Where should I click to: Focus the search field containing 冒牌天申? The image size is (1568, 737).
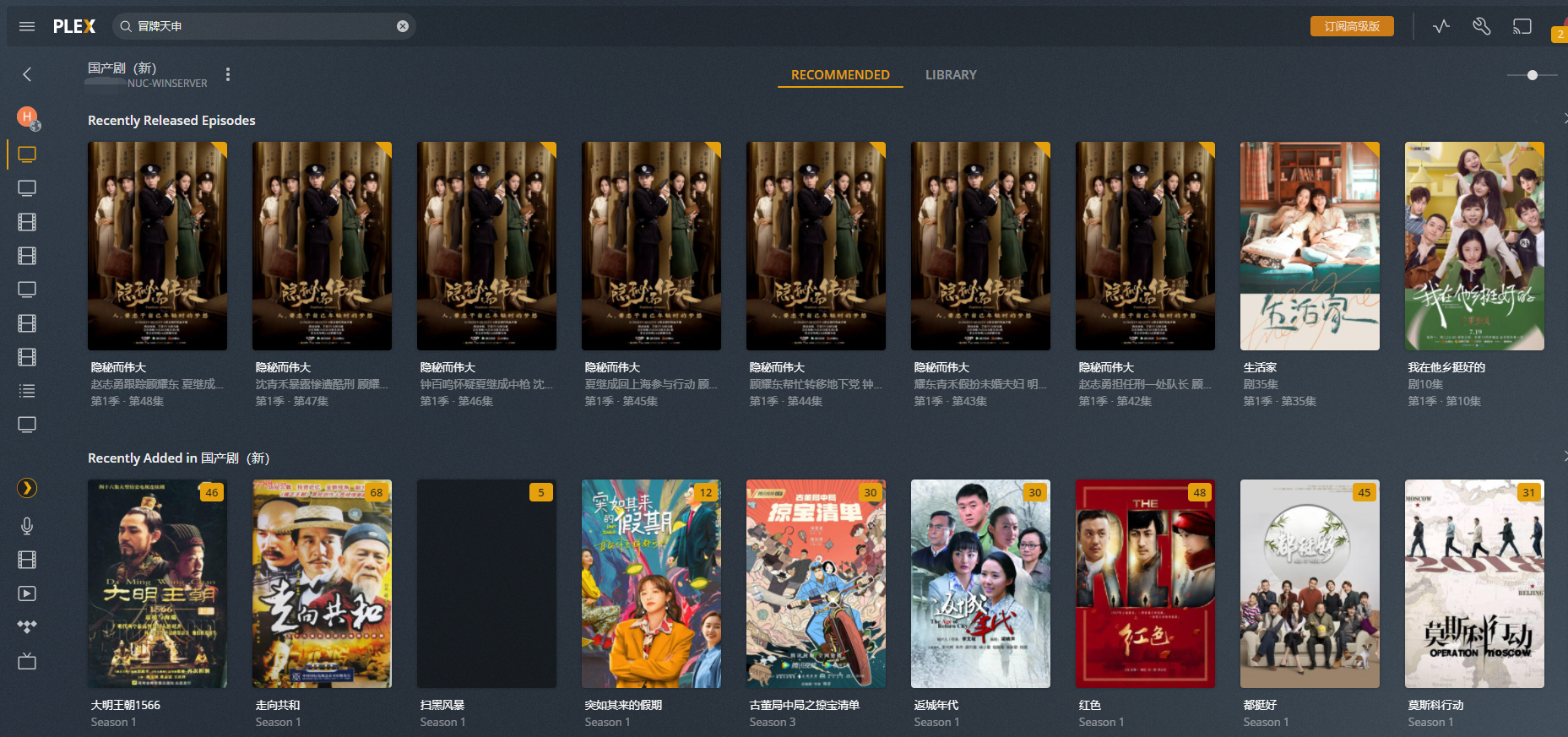[x=263, y=26]
